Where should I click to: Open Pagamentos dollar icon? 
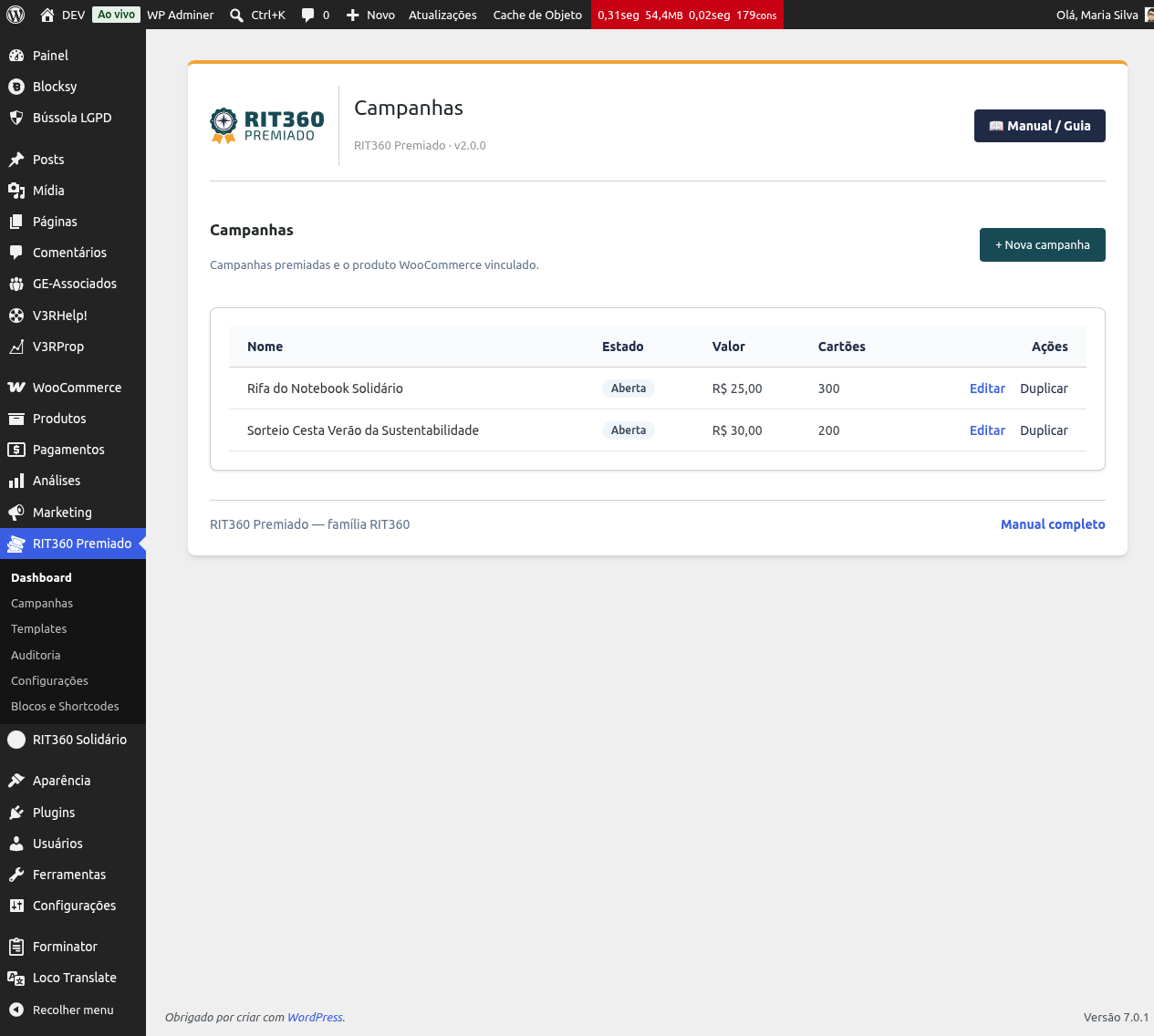pyautogui.click(x=16, y=450)
